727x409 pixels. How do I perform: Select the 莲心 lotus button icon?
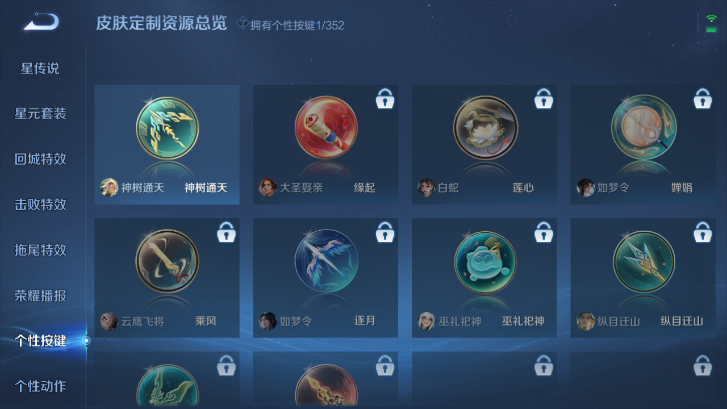485,128
